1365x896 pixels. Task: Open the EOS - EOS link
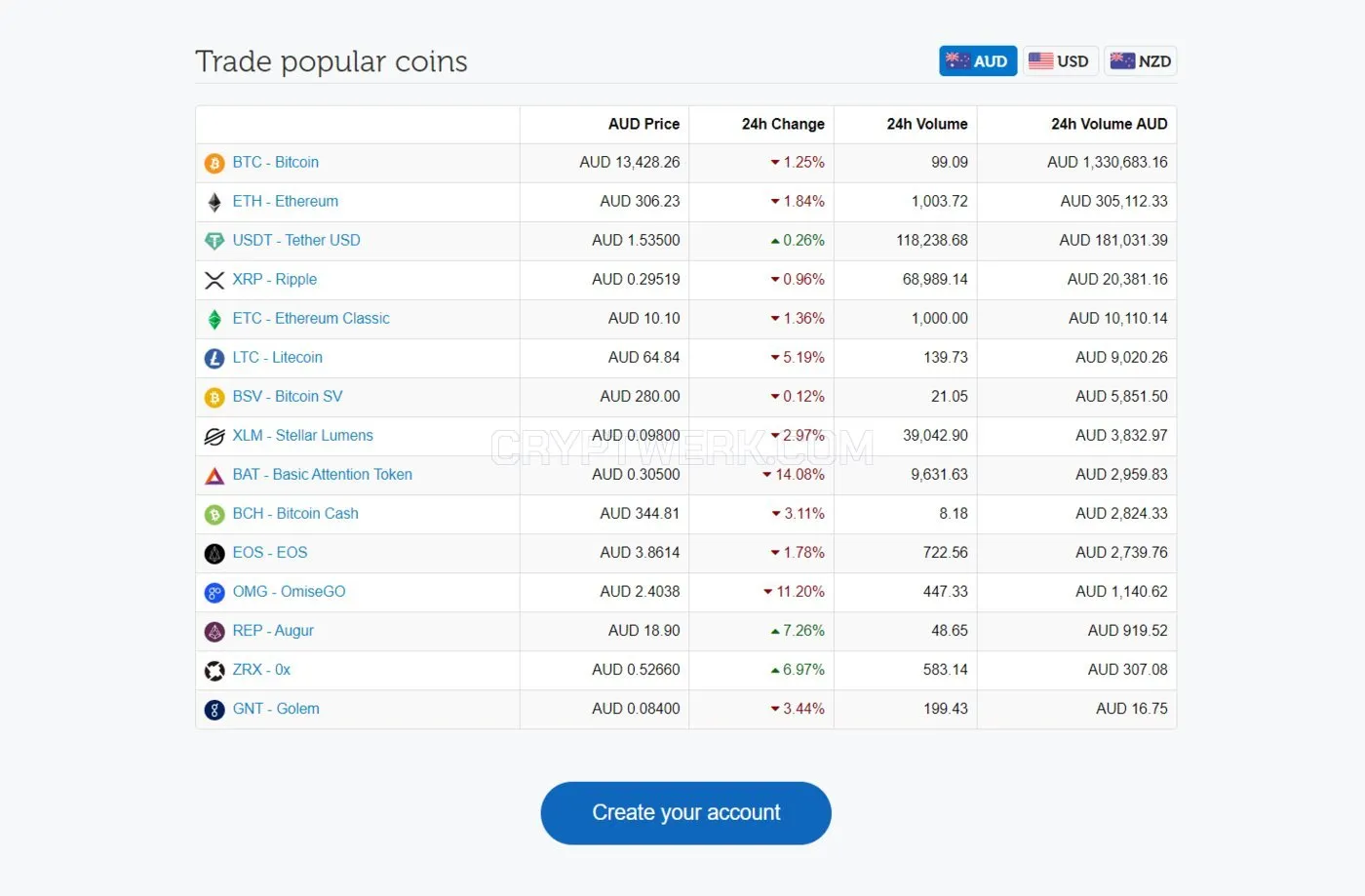click(x=270, y=553)
